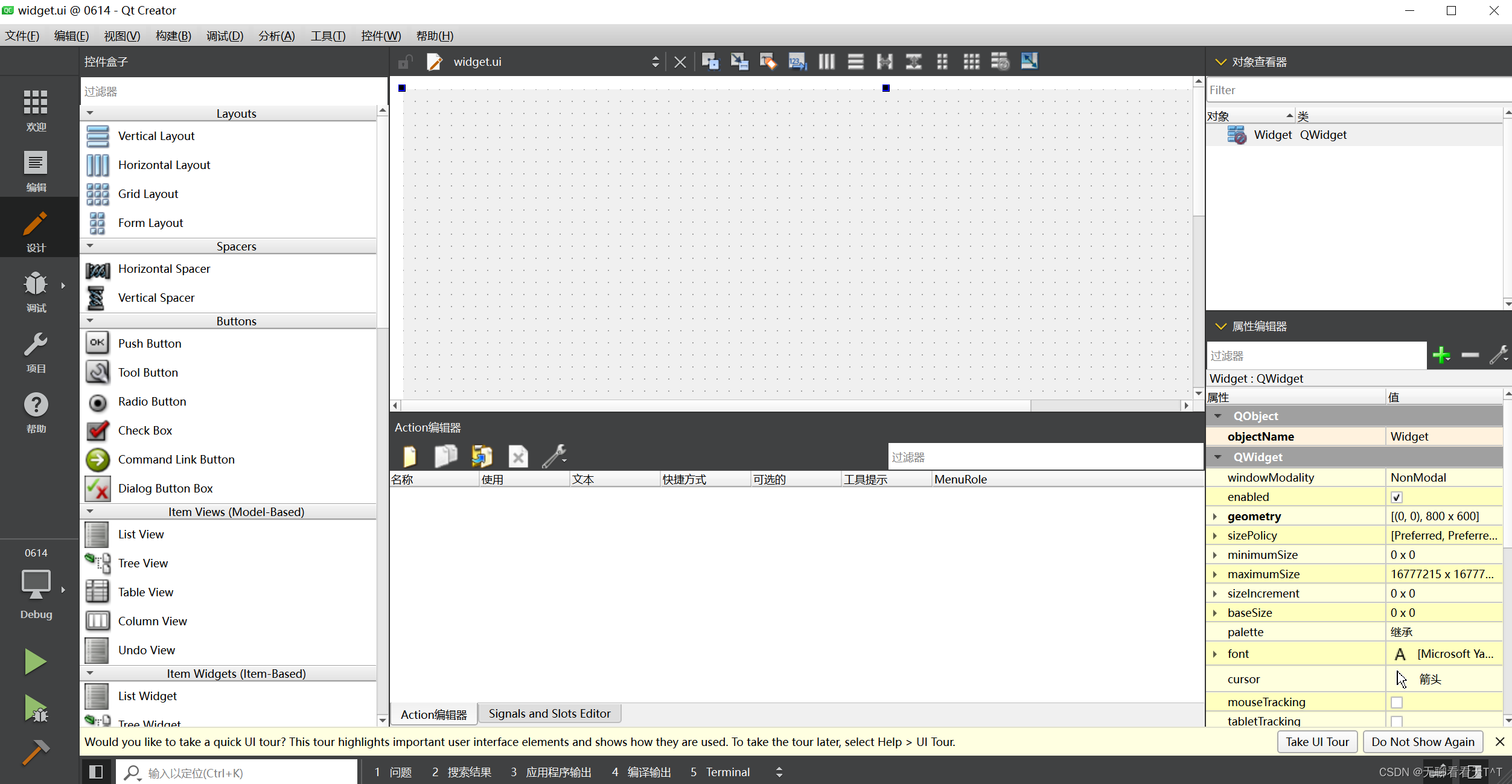Open the 构建(B) menu

point(173,36)
